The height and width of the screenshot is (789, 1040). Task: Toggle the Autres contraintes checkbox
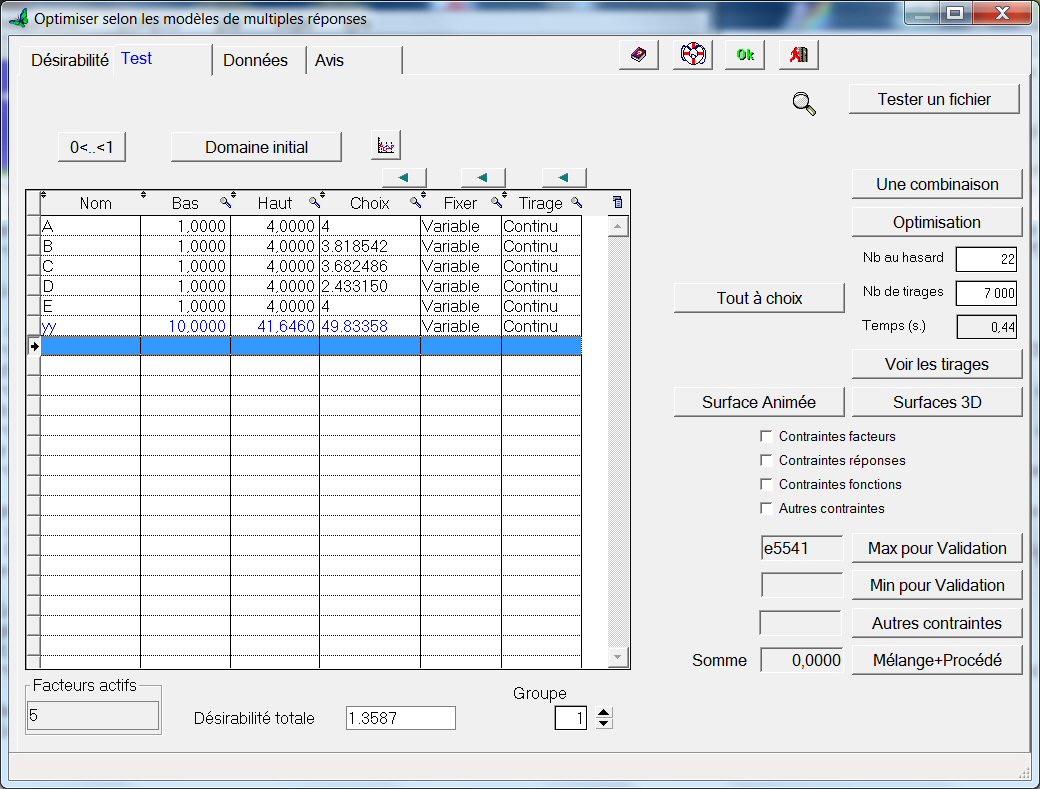[x=767, y=509]
